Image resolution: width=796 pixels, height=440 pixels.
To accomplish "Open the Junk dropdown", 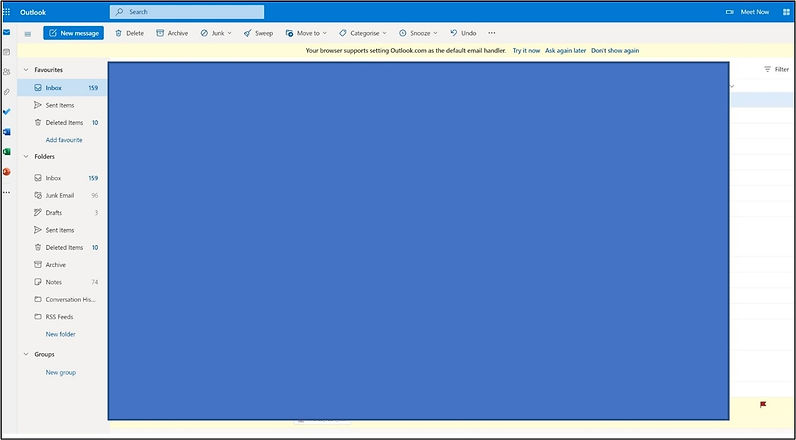I will click(x=216, y=33).
